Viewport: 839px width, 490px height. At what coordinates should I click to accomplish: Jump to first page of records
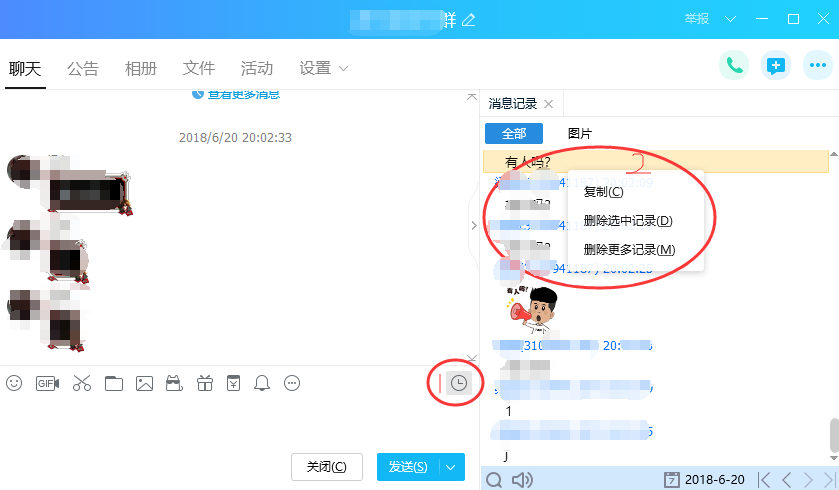pyautogui.click(x=764, y=480)
